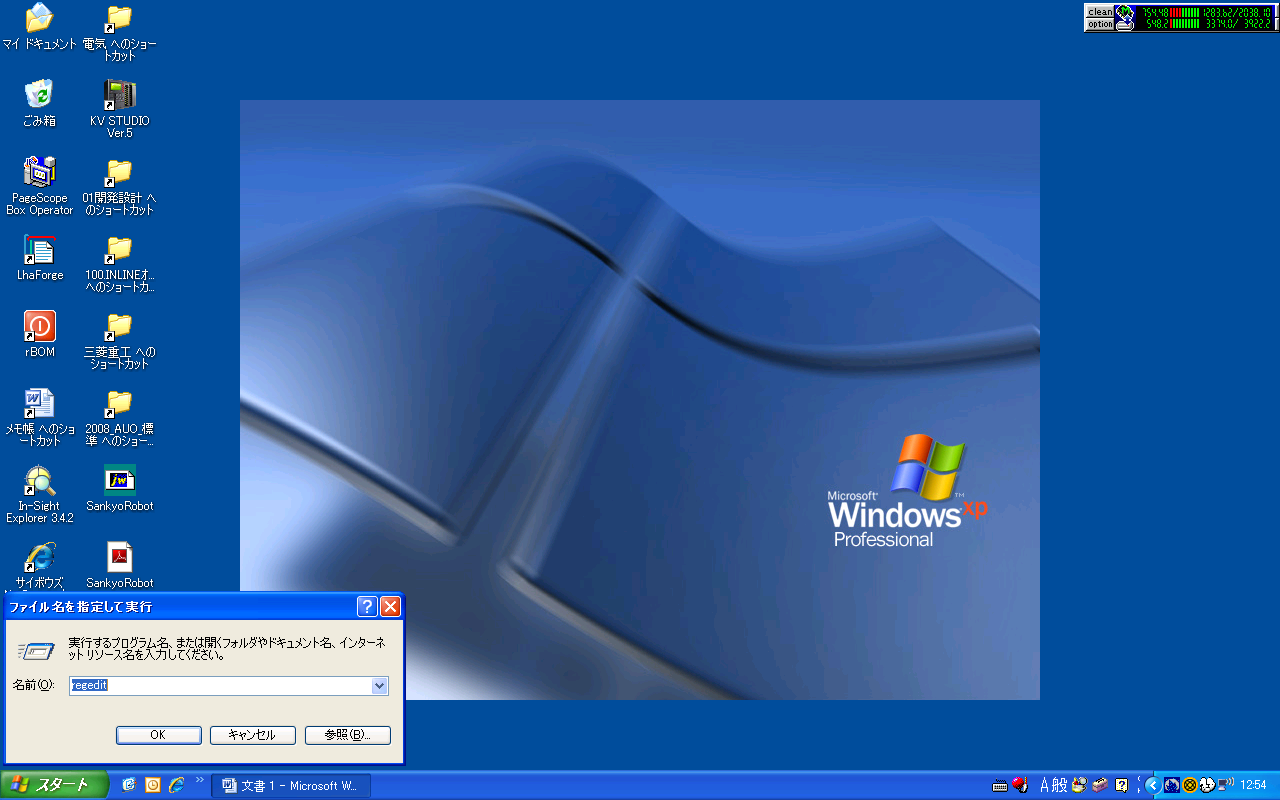Click the red IME pad icon
Viewport: 1280px width, 800px height.
pyautogui.click(x=1020, y=786)
